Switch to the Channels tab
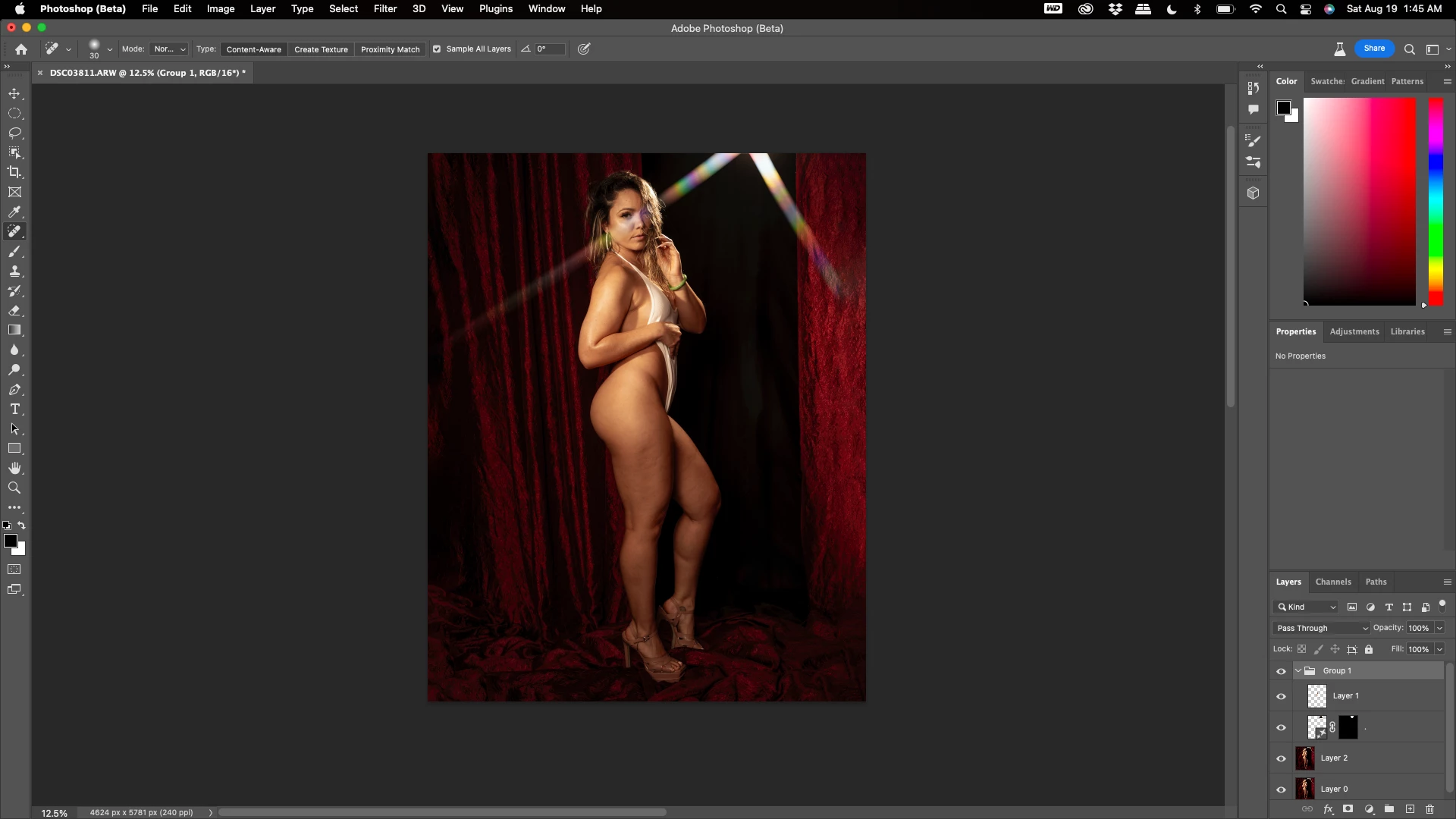 coord(1332,582)
